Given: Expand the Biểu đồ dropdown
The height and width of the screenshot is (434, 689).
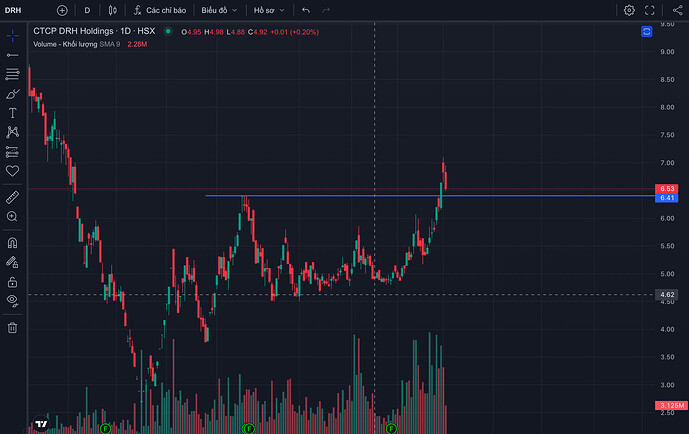Looking at the screenshot, I should point(219,10).
